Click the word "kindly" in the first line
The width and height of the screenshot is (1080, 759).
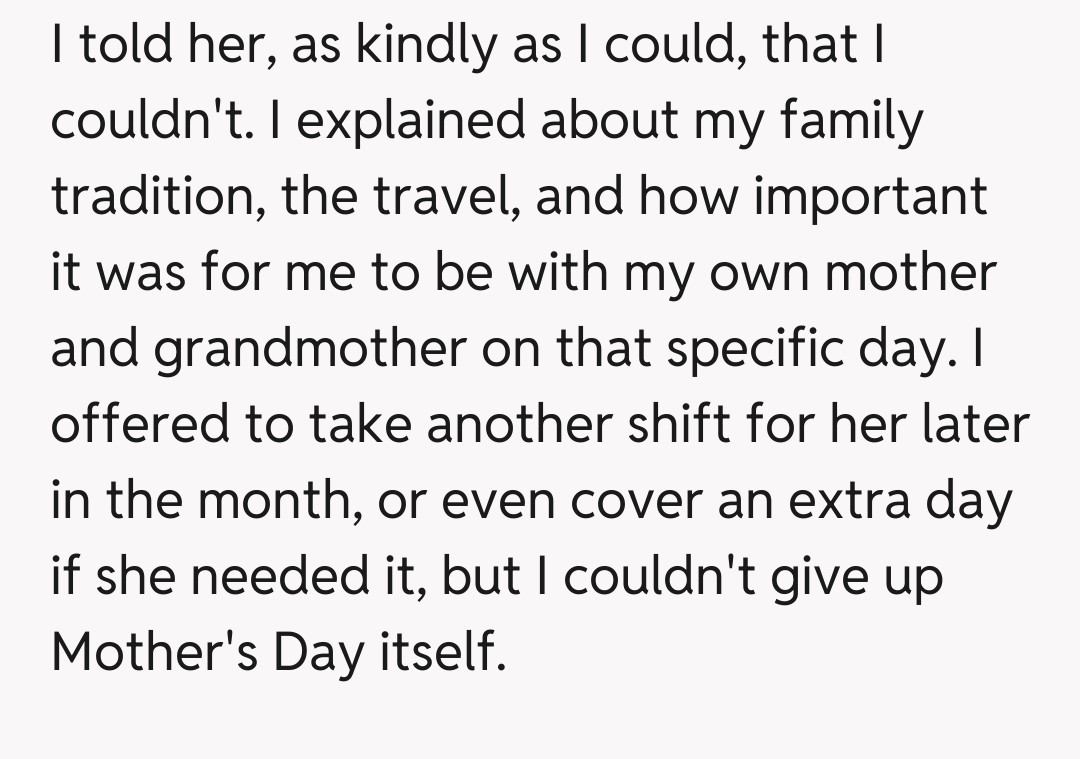tap(412, 47)
